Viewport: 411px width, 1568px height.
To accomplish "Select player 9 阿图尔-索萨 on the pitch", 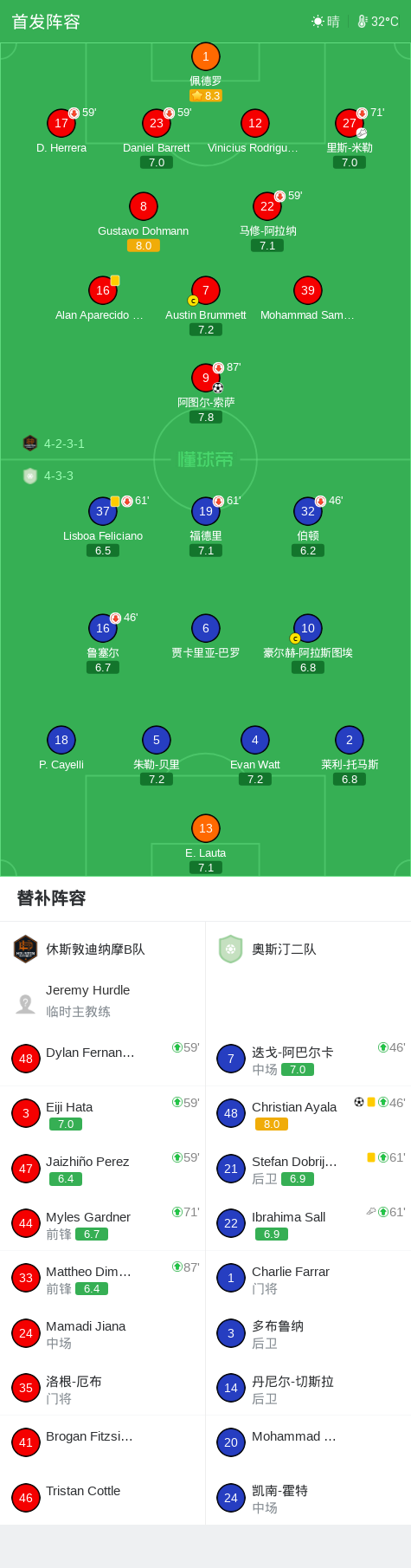I will (x=206, y=378).
